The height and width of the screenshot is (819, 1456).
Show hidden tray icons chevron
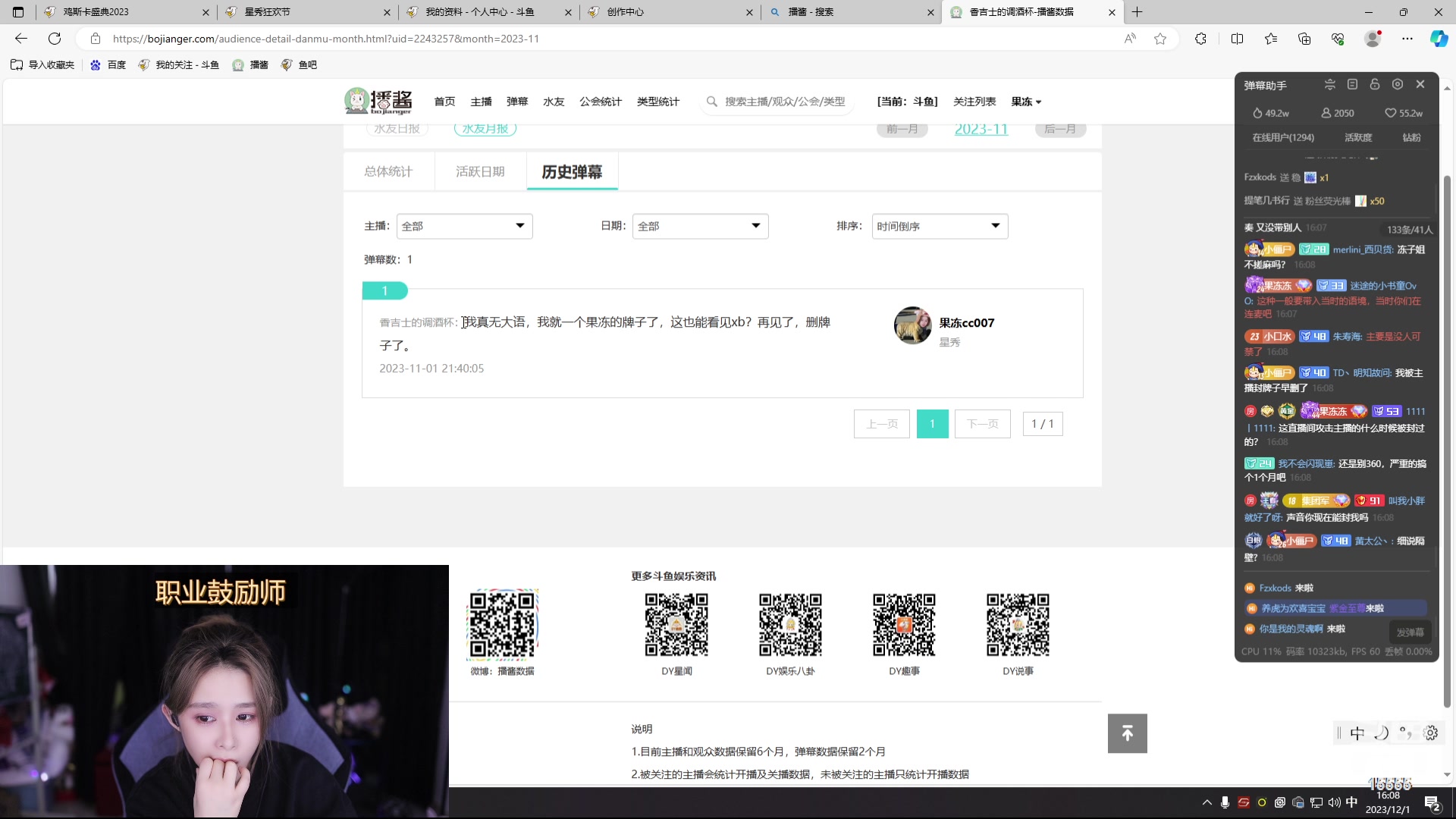[1207, 802]
